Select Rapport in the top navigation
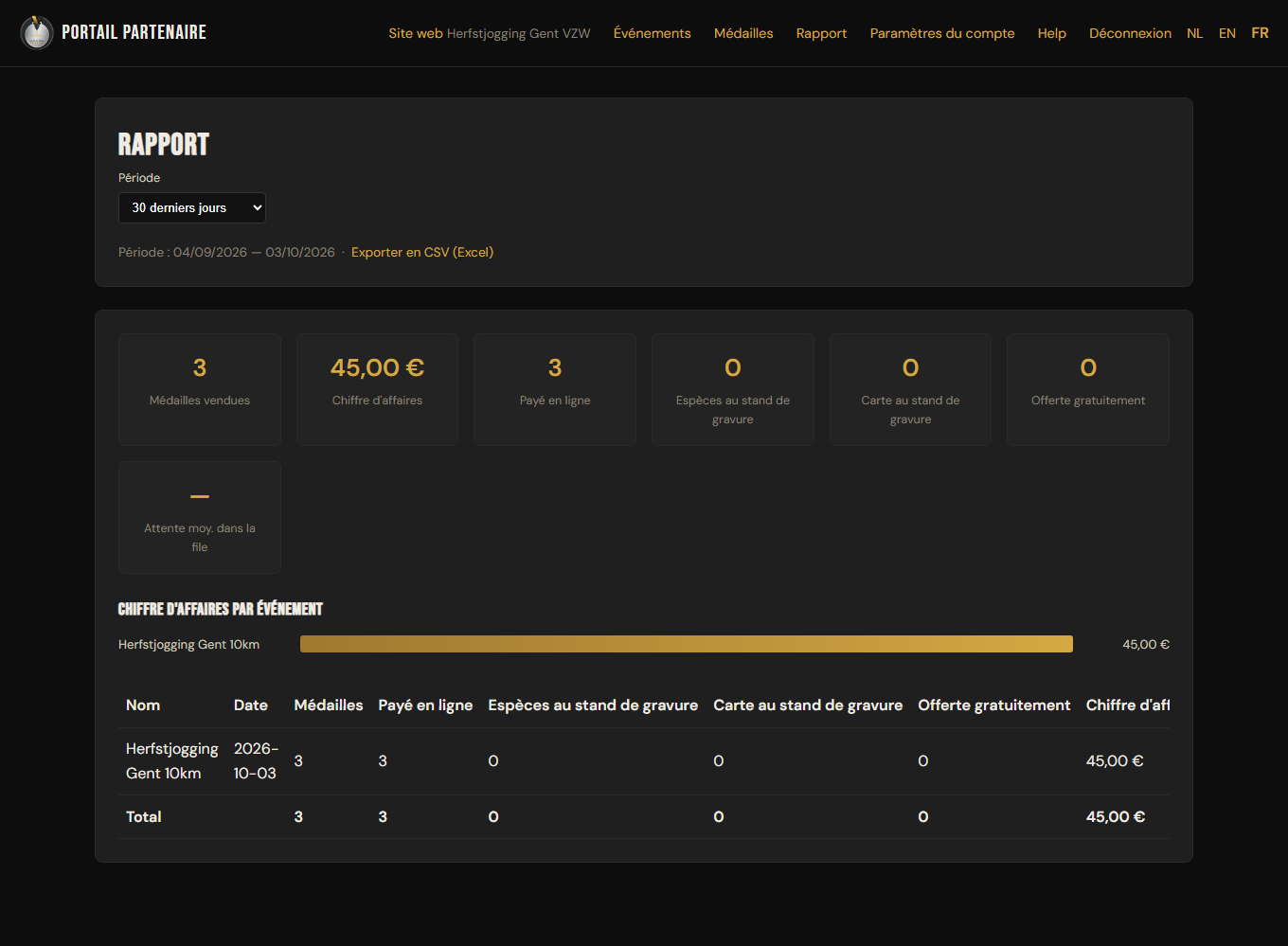 822,33
